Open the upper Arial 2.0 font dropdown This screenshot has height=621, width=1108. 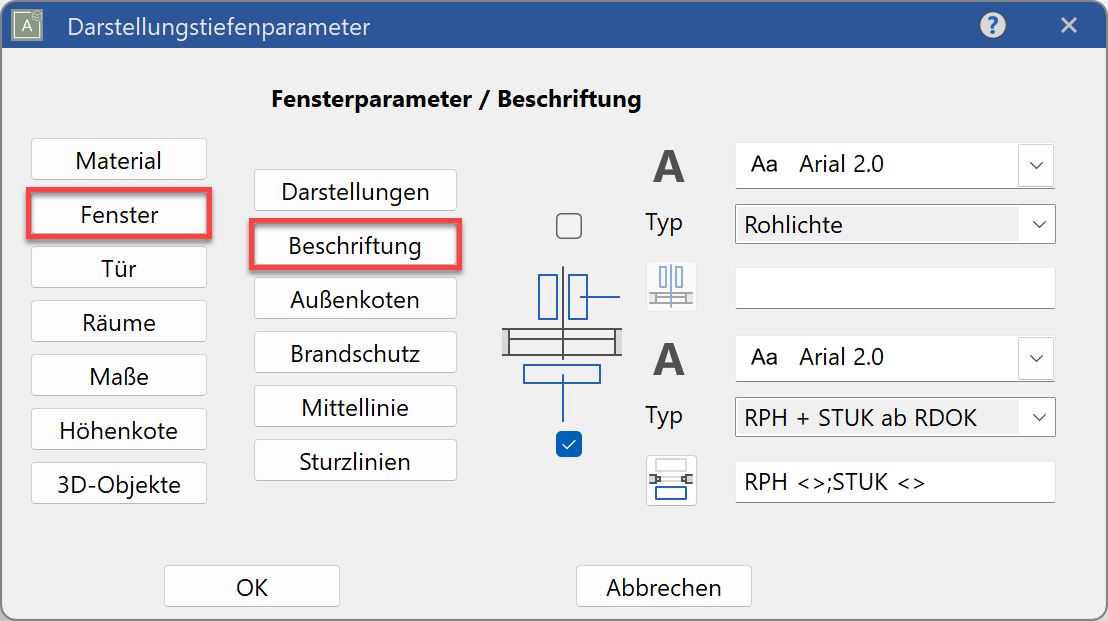[1038, 165]
